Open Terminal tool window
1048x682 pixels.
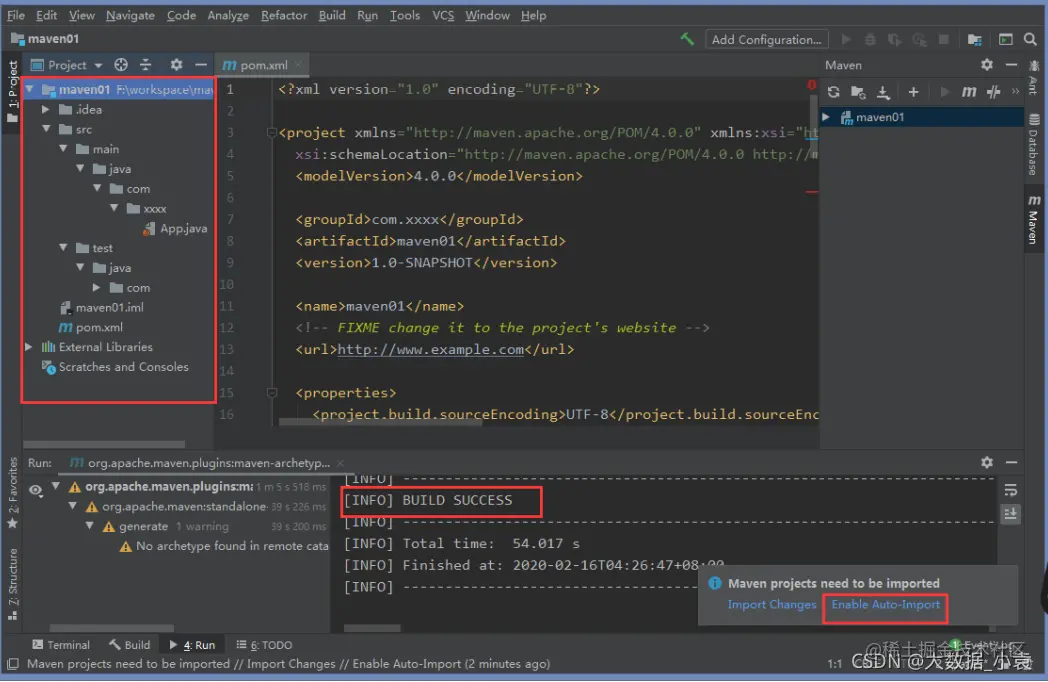(x=61, y=645)
